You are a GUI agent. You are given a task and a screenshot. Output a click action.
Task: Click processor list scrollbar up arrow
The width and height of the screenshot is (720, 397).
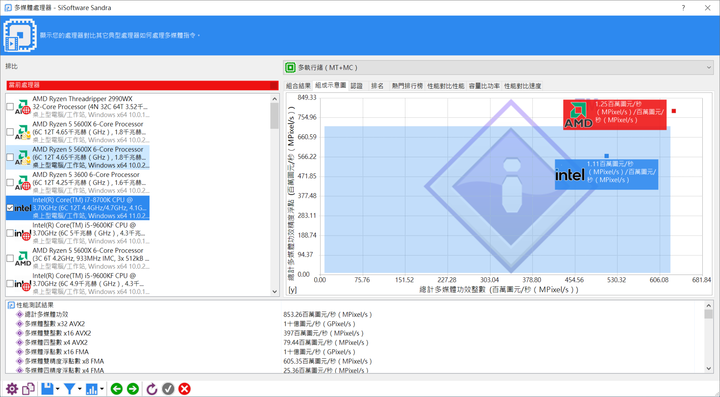[x=275, y=99]
